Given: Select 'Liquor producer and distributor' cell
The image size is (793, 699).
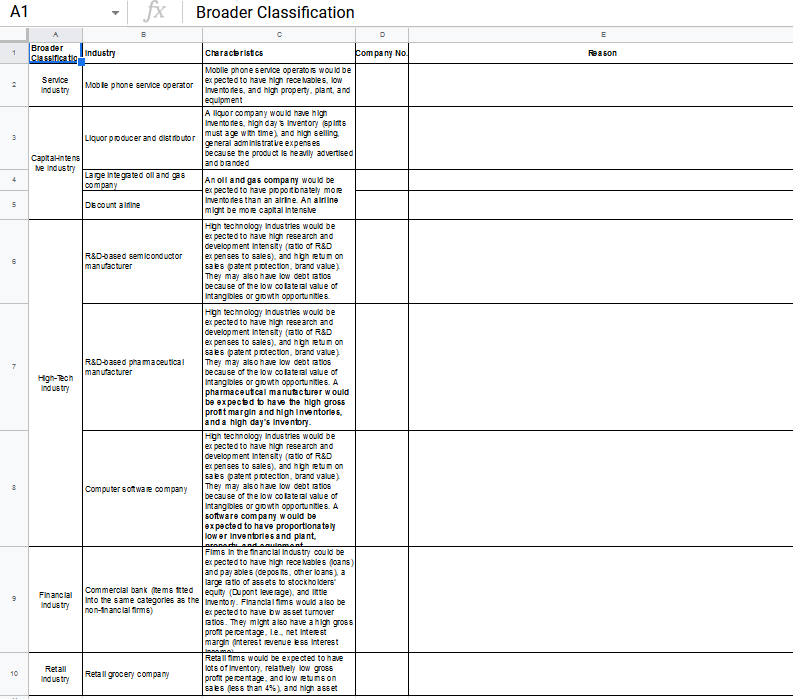Looking at the screenshot, I should click(x=143, y=138).
